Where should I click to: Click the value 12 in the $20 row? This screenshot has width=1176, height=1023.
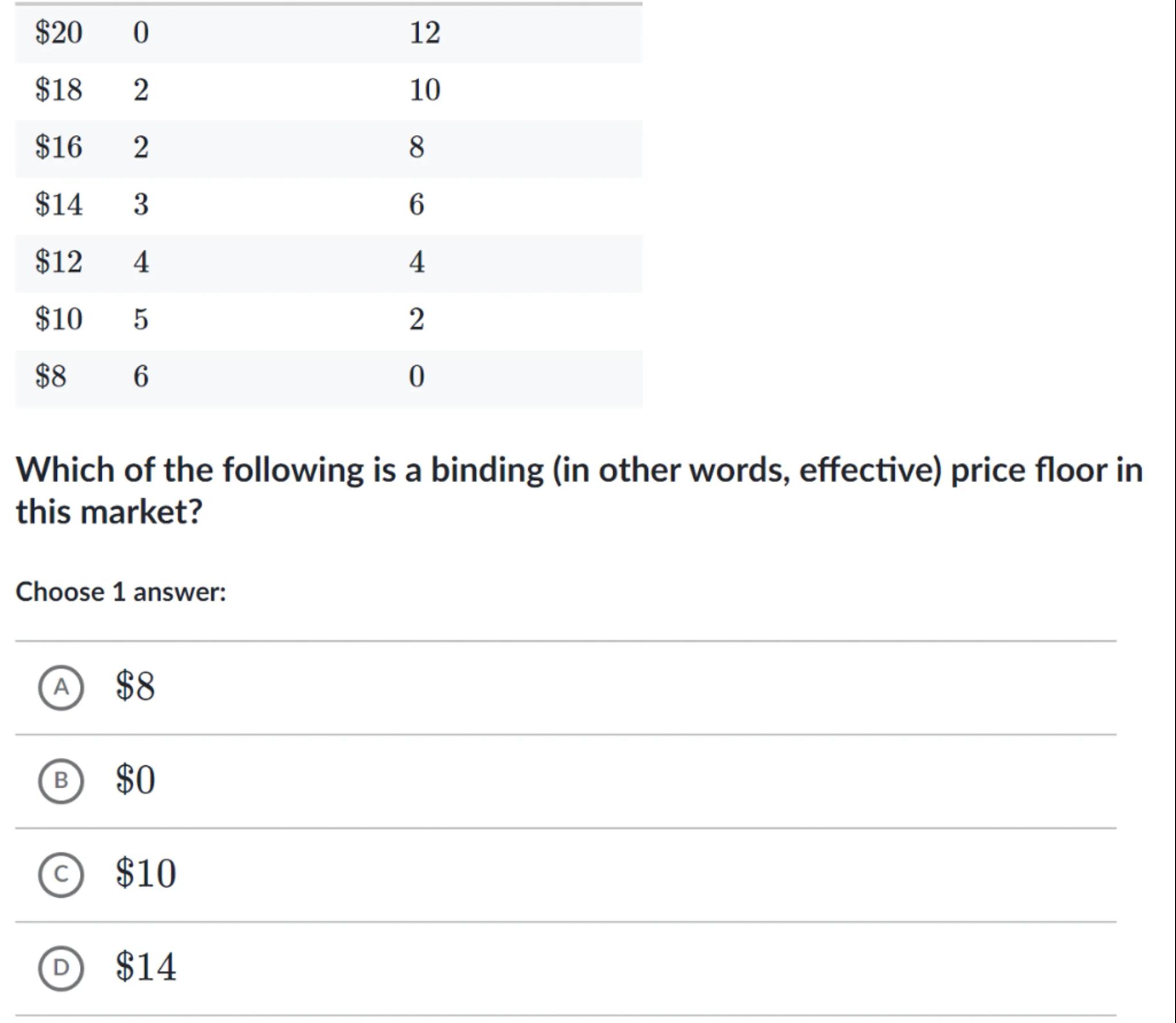pyautogui.click(x=425, y=33)
